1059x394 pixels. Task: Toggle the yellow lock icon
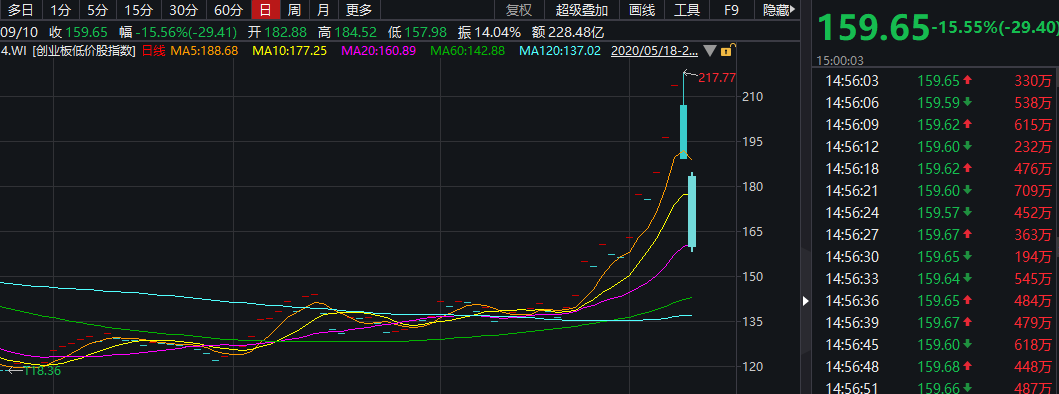click(727, 50)
